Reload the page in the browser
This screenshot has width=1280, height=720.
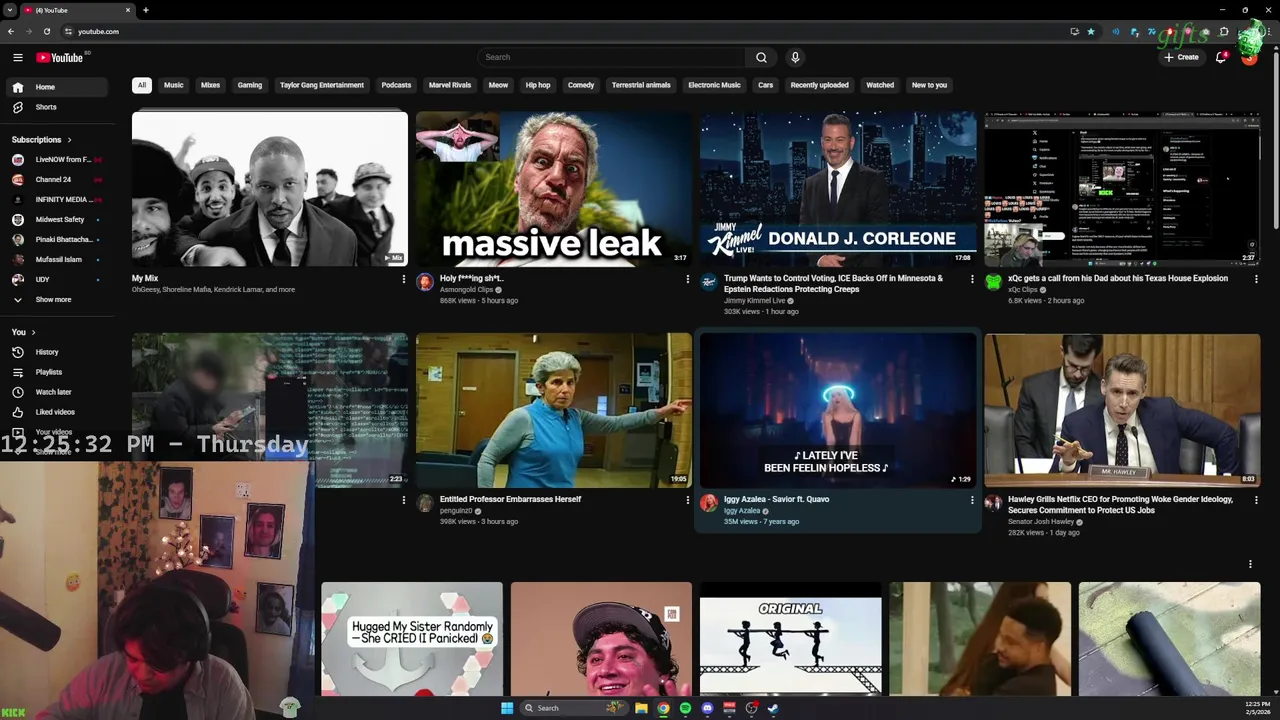point(46,31)
